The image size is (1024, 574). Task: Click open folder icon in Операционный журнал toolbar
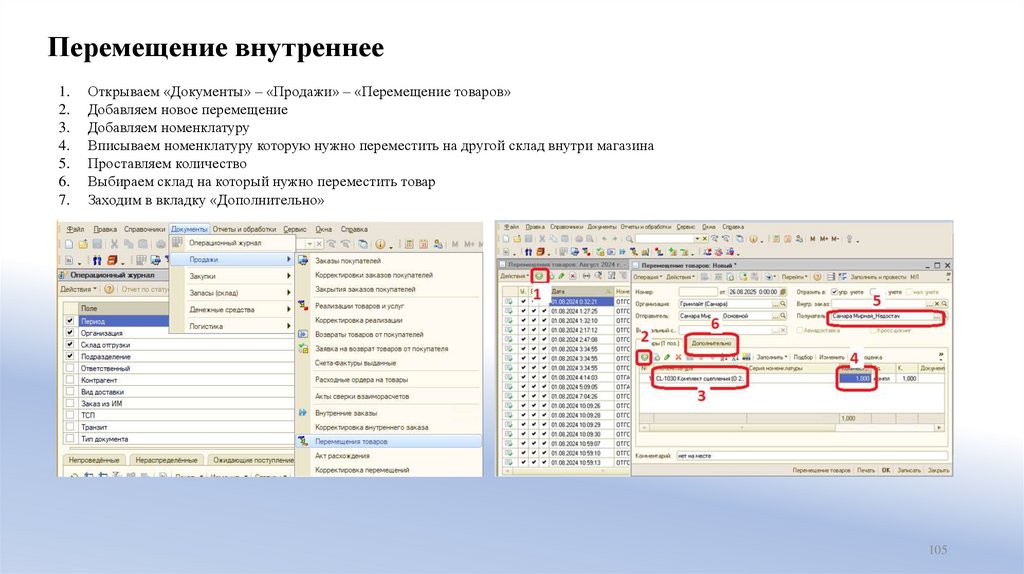tap(83, 244)
